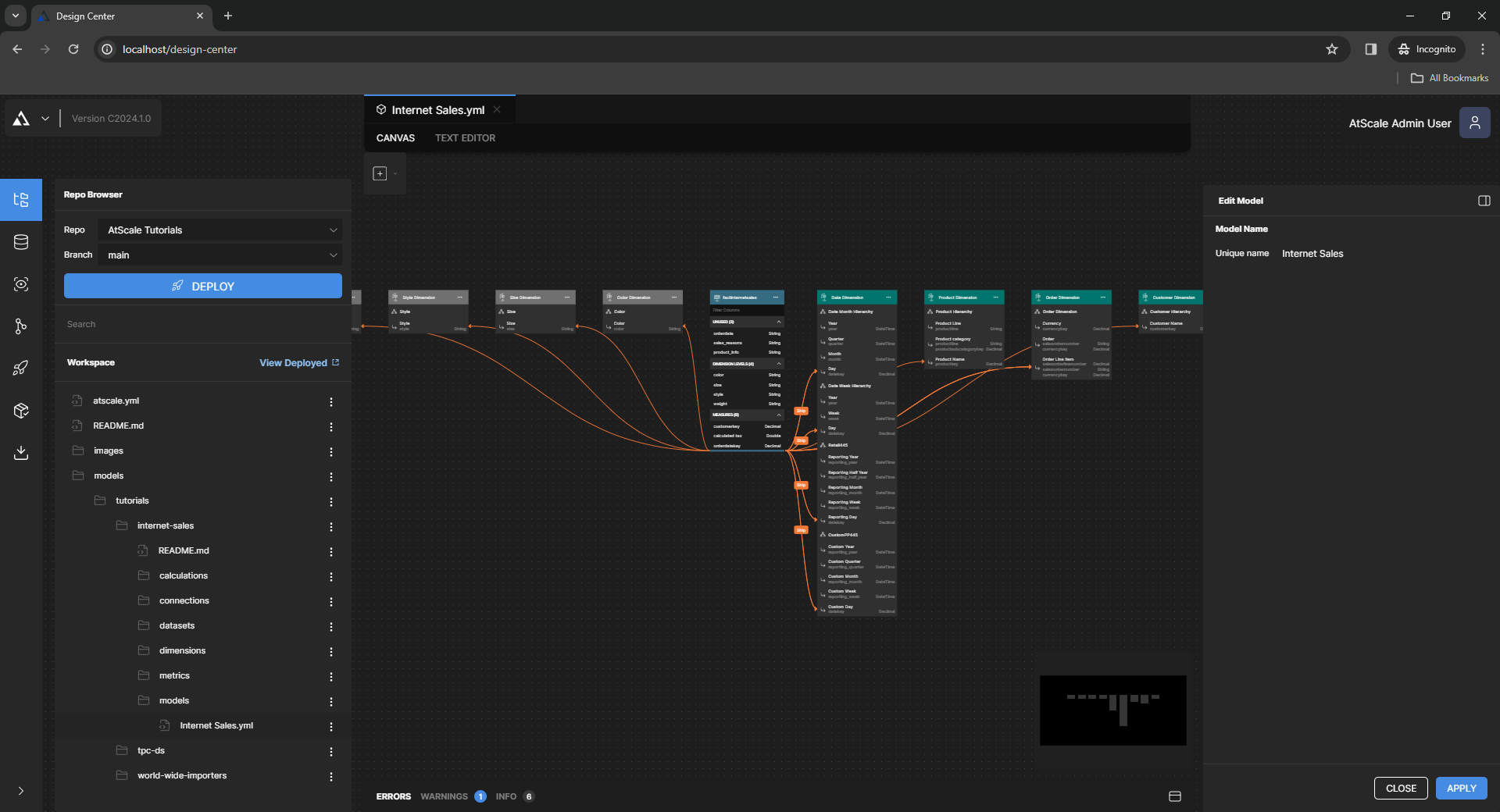Image resolution: width=1500 pixels, height=812 pixels.
Task: Toggle the bottom messages panel
Action: 1174,796
